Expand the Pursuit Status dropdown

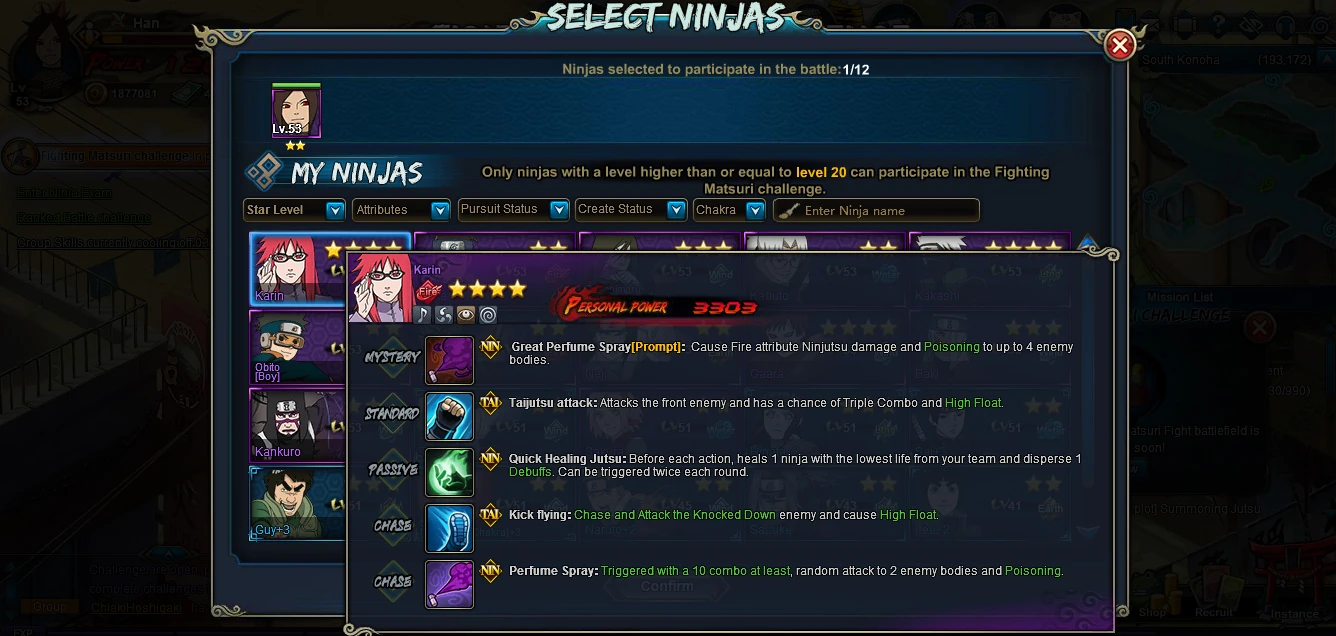pyautogui.click(x=514, y=209)
